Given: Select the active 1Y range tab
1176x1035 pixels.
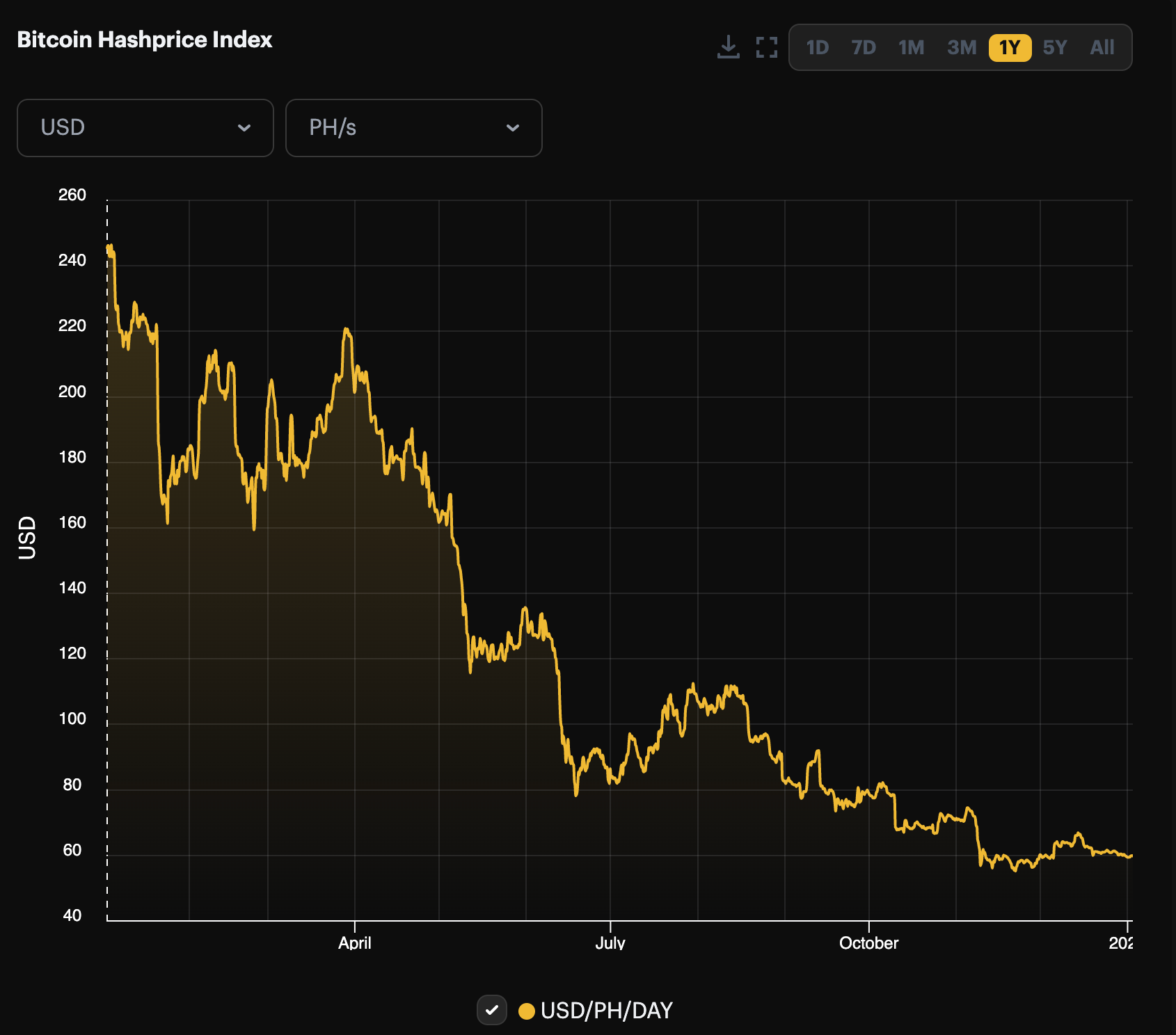Looking at the screenshot, I should [x=1010, y=48].
